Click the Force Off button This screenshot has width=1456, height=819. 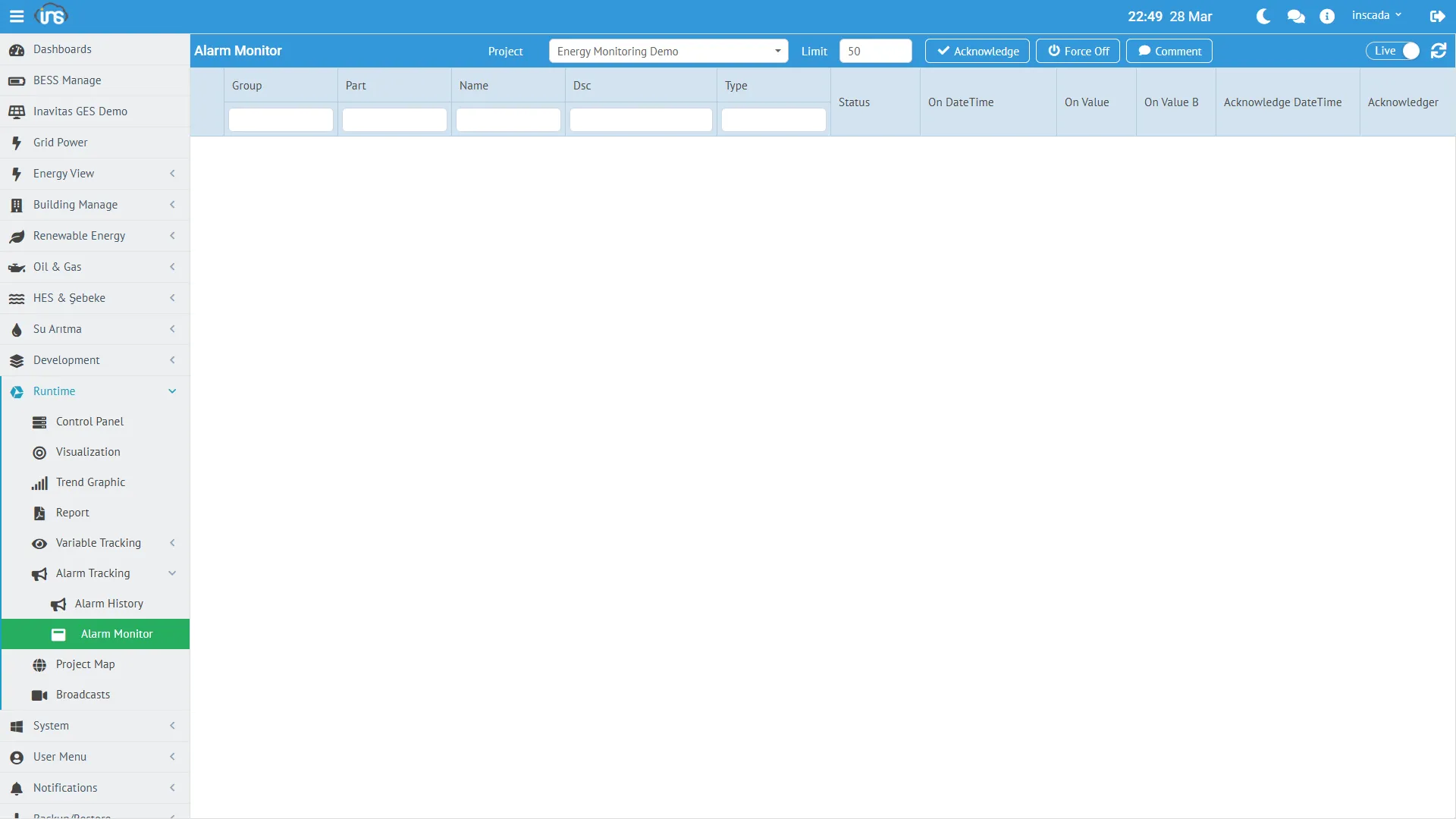1078,51
